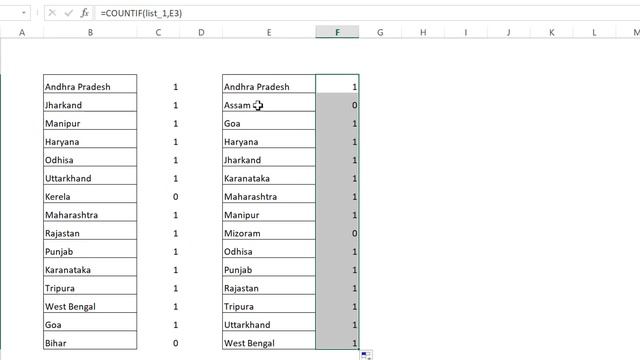Expand the Name Box dropdown arrow
Image resolution: width=640 pixels, height=360 pixels.
(x=24, y=13)
